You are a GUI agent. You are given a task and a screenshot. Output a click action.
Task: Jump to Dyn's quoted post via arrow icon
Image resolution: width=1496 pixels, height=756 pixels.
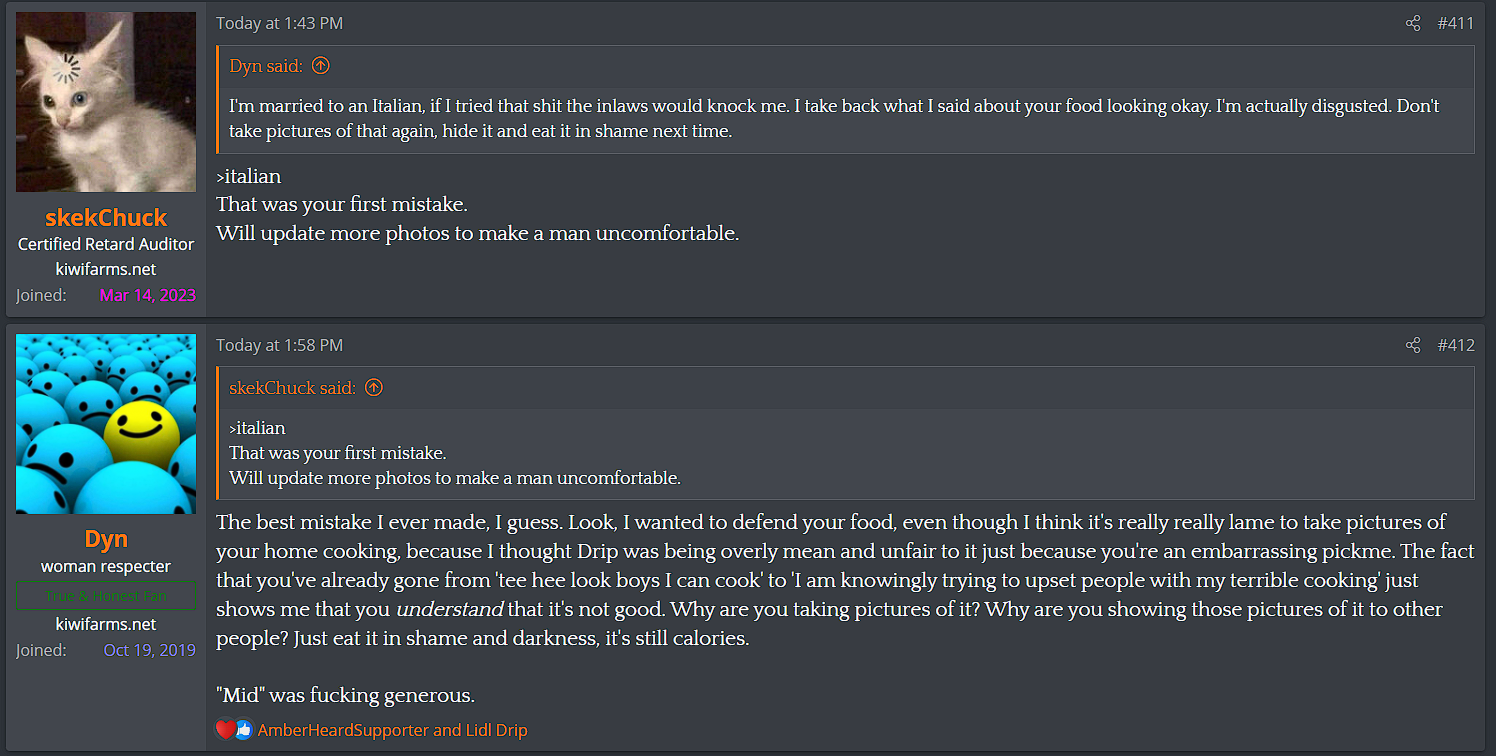point(320,66)
